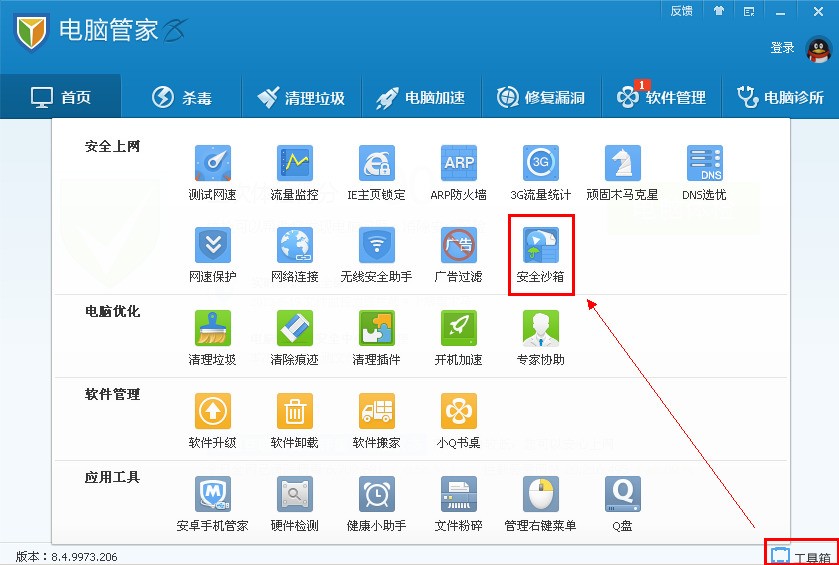Click the 反馈 feedback button
839x565 pixels.
[x=682, y=11]
